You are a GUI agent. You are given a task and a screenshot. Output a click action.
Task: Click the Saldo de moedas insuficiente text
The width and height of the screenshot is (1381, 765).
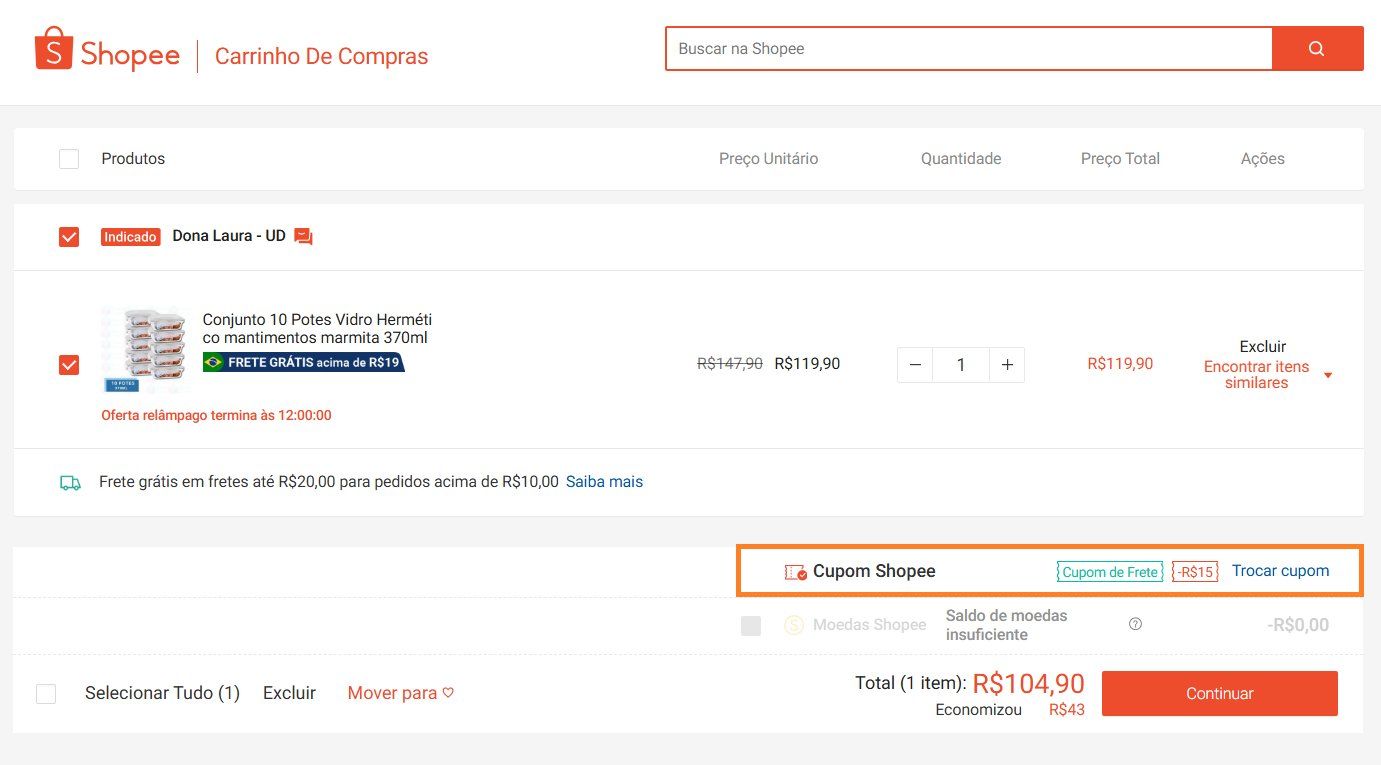coord(1007,625)
